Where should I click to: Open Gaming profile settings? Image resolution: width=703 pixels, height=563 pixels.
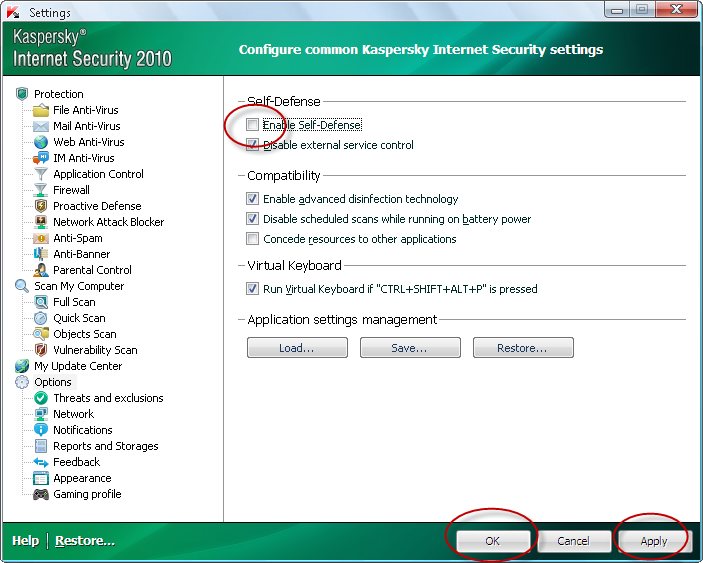click(x=87, y=494)
